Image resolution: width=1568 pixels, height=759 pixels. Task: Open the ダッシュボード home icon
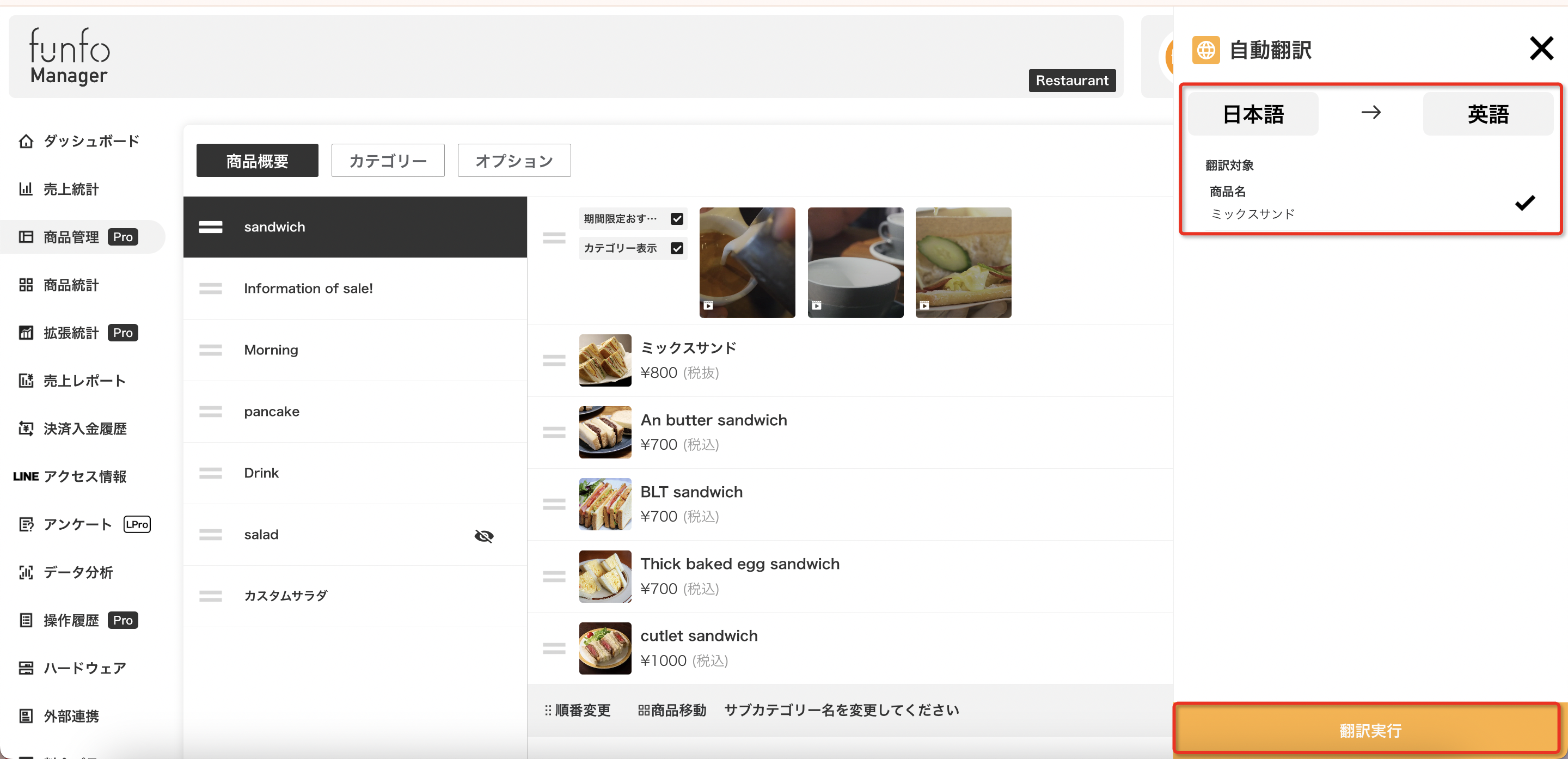(x=26, y=141)
